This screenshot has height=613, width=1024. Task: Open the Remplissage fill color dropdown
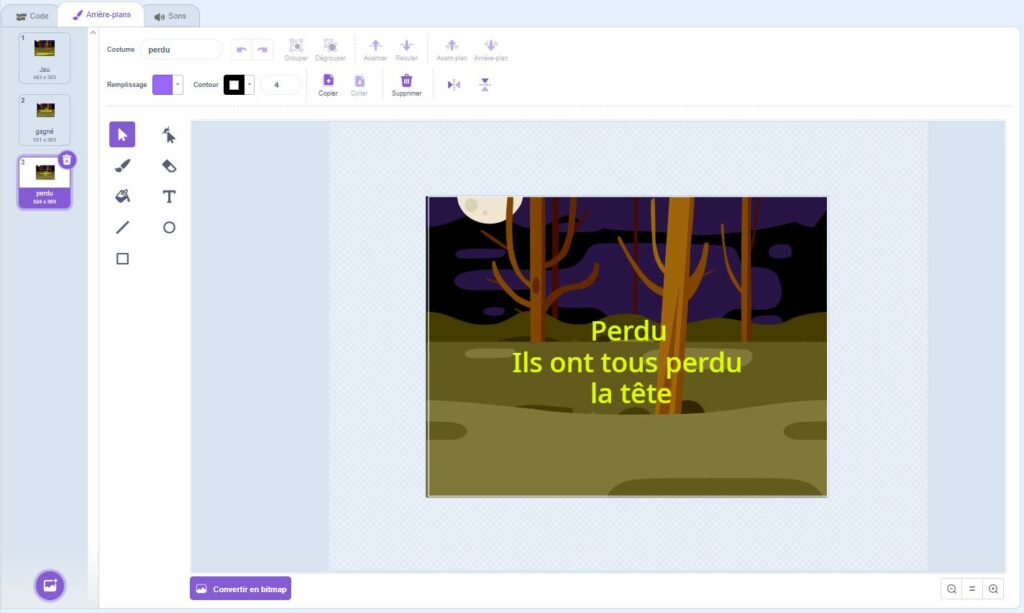tap(178, 85)
